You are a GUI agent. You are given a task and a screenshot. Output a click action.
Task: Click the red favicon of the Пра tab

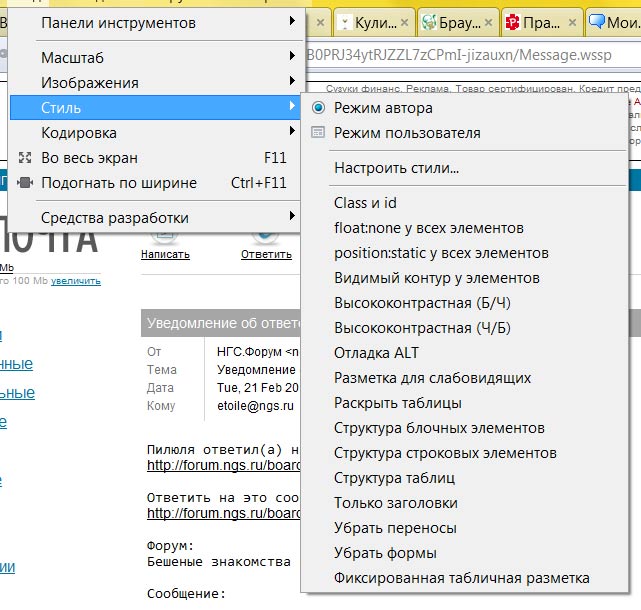(513, 22)
